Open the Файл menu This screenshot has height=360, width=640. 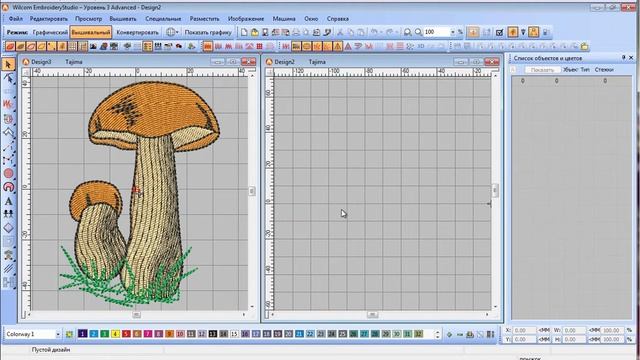coord(16,19)
